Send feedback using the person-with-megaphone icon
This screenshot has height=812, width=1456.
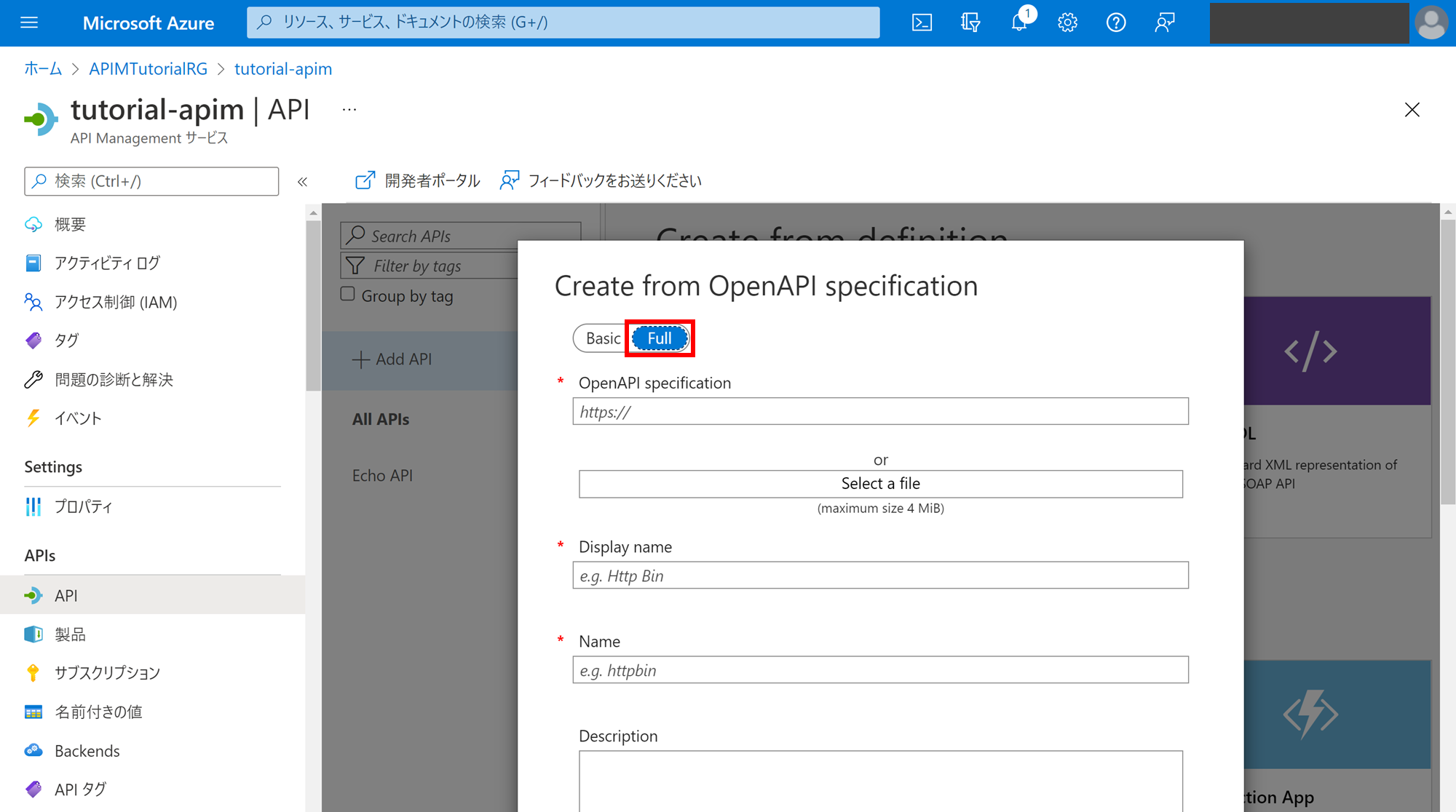[x=1164, y=23]
